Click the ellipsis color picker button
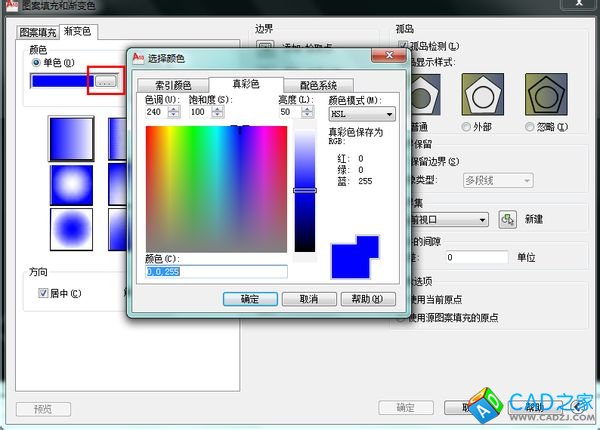Image resolution: width=600 pixels, height=430 pixels. coord(105,80)
